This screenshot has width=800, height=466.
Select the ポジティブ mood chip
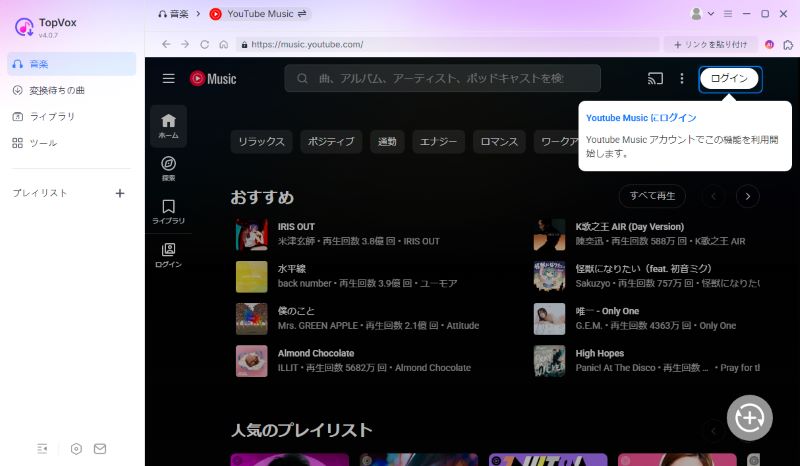click(331, 141)
